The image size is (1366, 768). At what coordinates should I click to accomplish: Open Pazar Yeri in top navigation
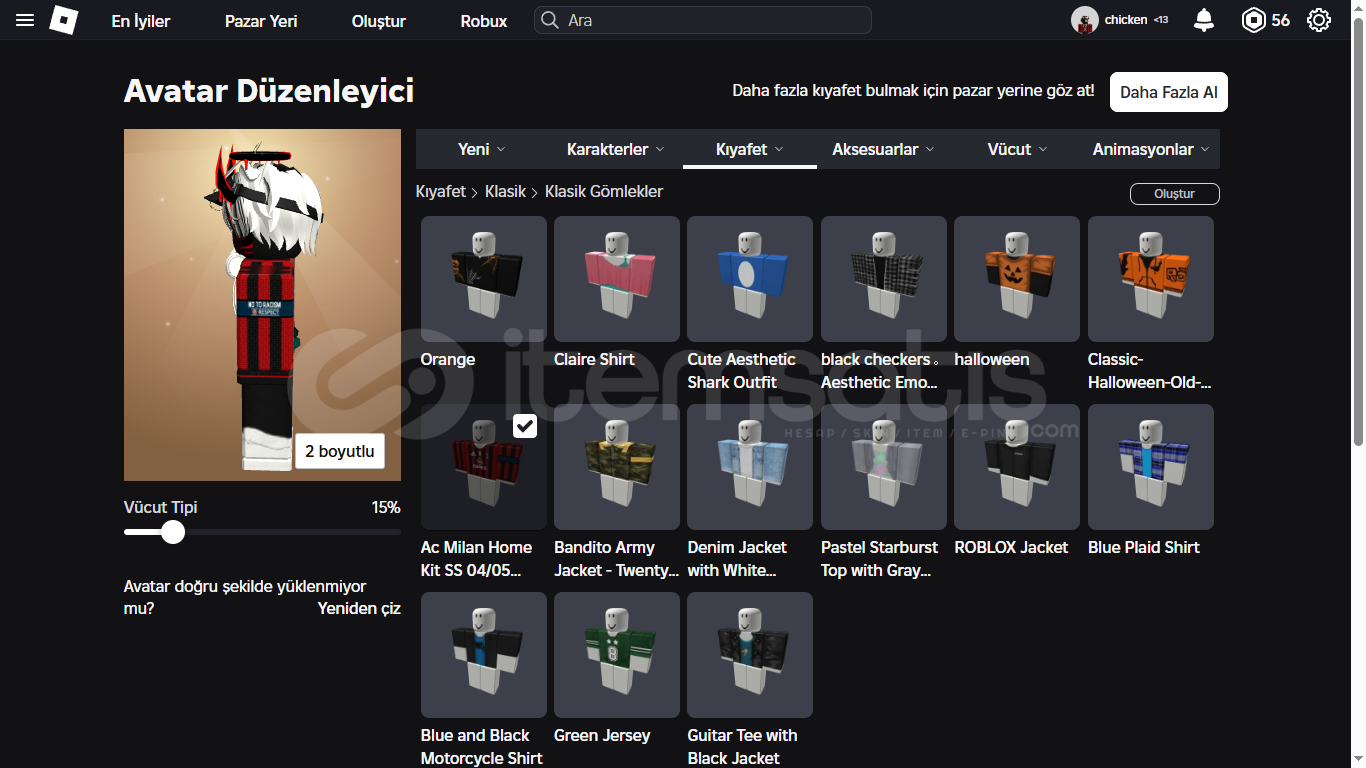(261, 21)
